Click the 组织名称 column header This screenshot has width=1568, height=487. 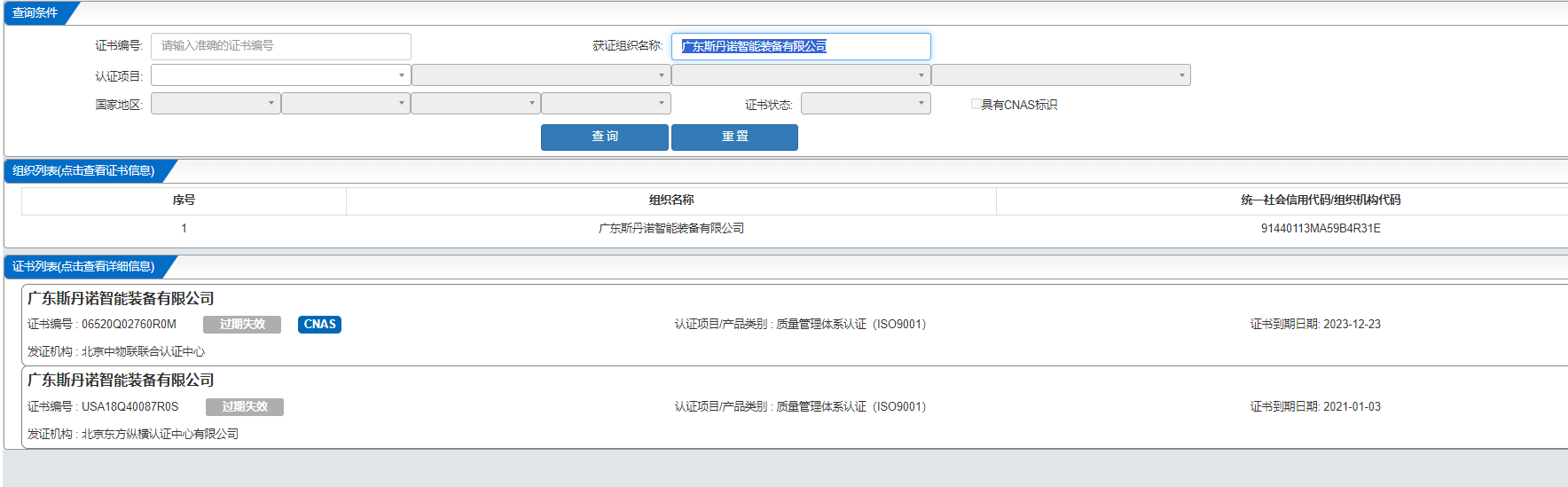click(671, 200)
